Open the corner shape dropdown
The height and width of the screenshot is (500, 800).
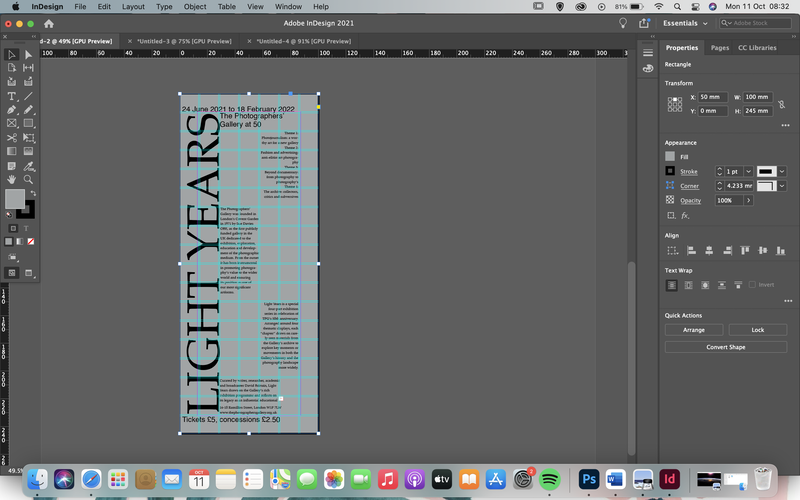782,186
